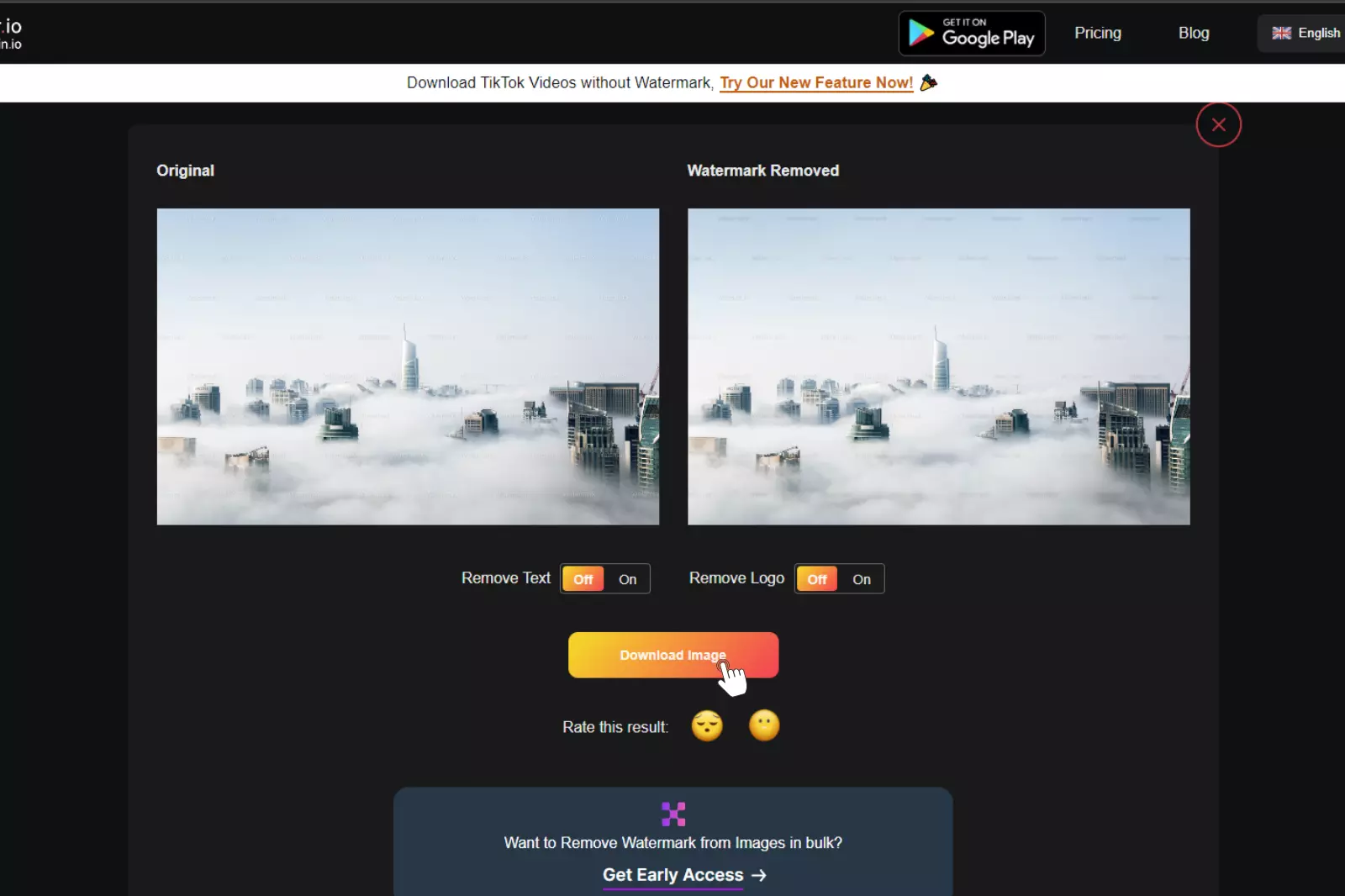Click the Original heading text
The width and height of the screenshot is (1345, 896).
click(185, 171)
